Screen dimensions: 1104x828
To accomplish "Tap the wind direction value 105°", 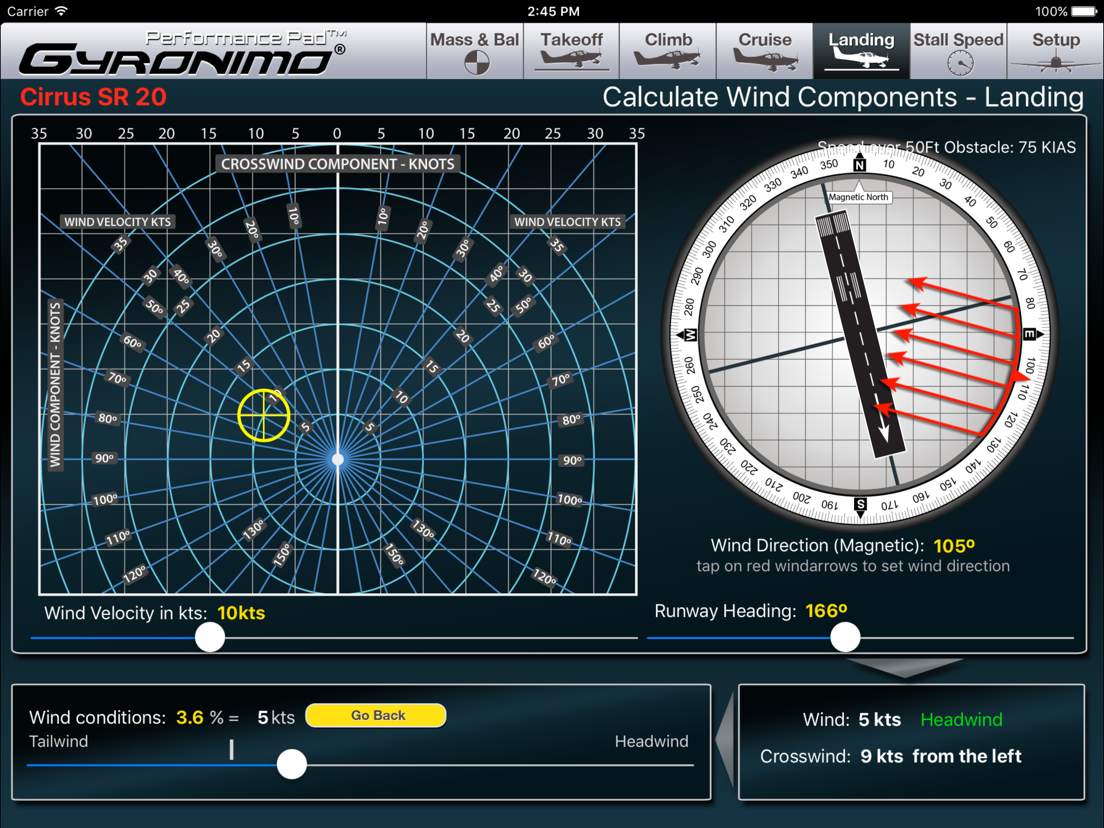I will coord(954,546).
